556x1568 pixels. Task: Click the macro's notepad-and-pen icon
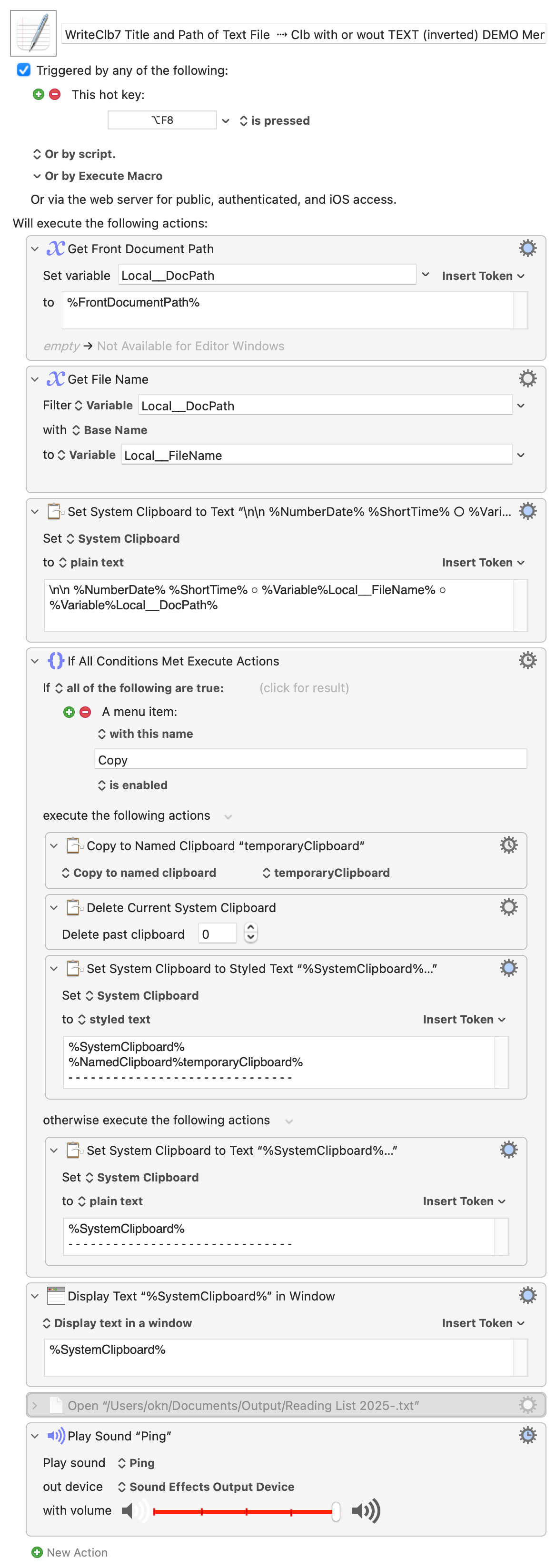tap(33, 33)
